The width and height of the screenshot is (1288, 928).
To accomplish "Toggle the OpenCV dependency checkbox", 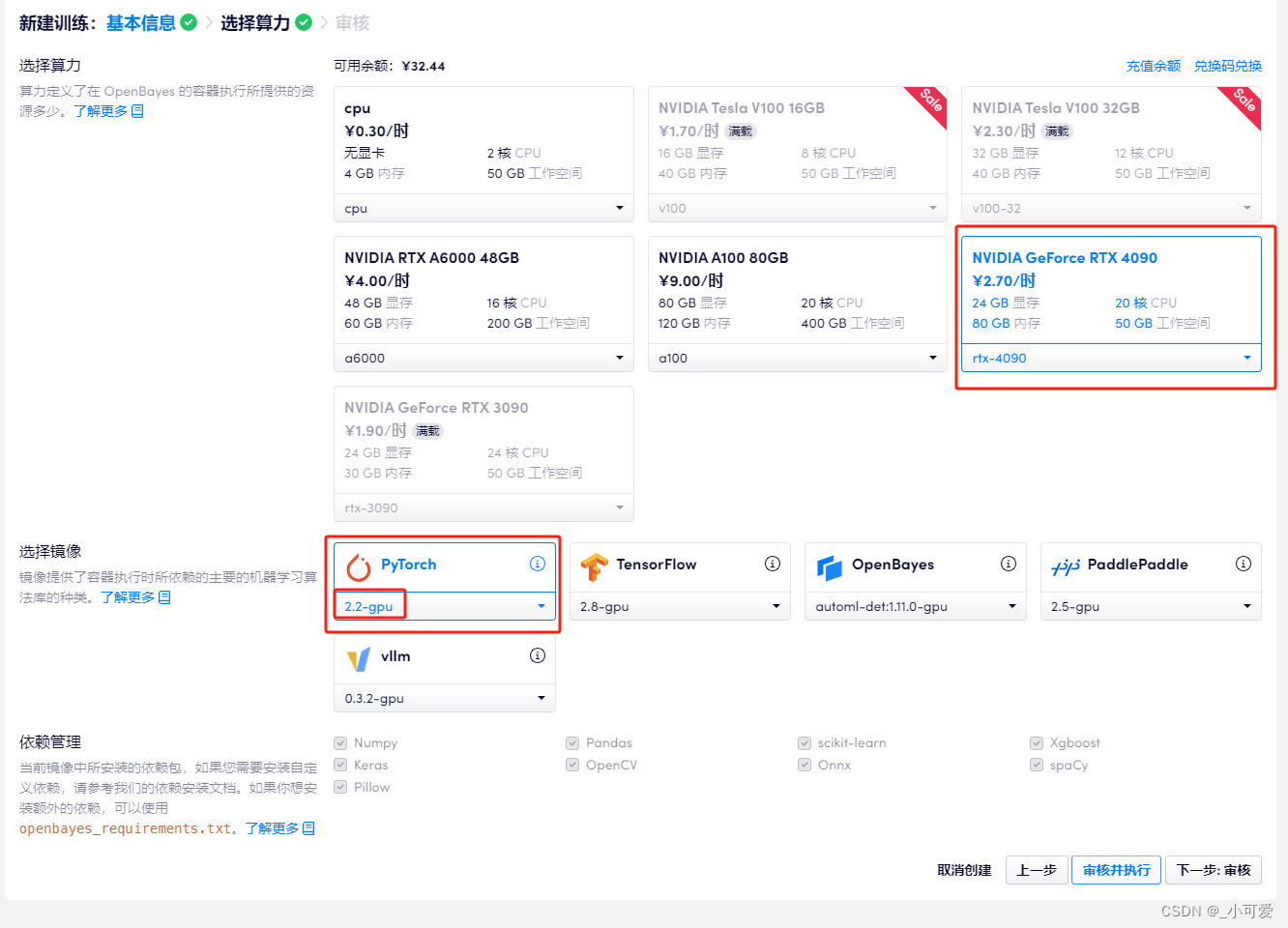I will click(572, 766).
